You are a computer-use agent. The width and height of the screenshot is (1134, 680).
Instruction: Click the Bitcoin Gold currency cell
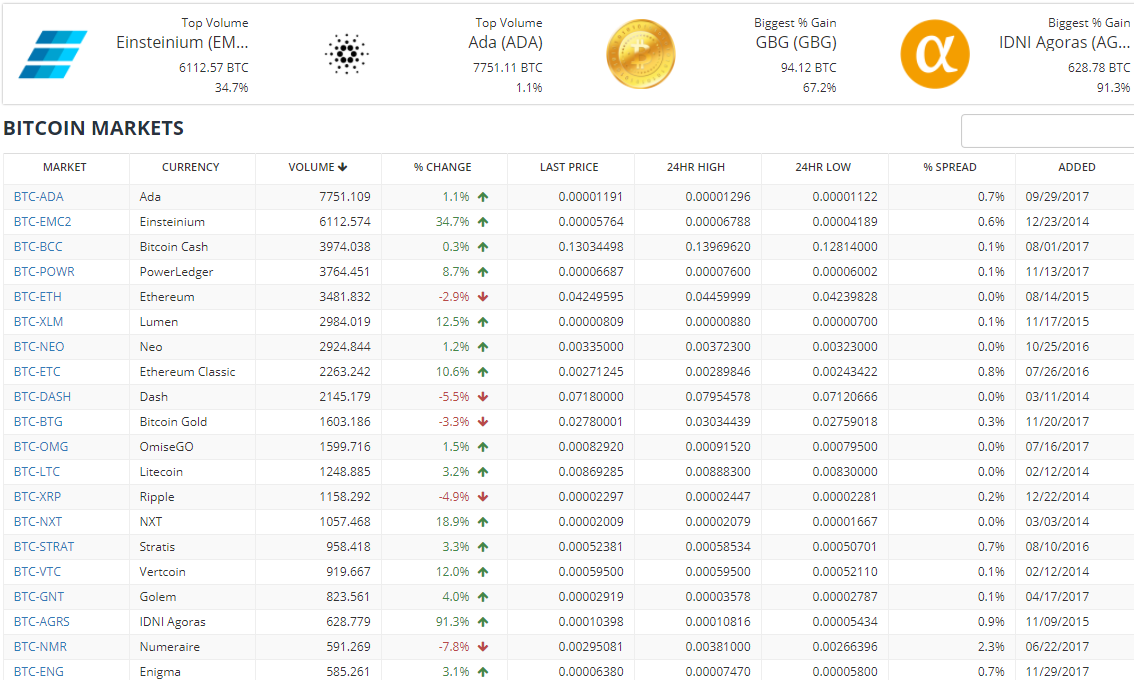click(x=174, y=422)
